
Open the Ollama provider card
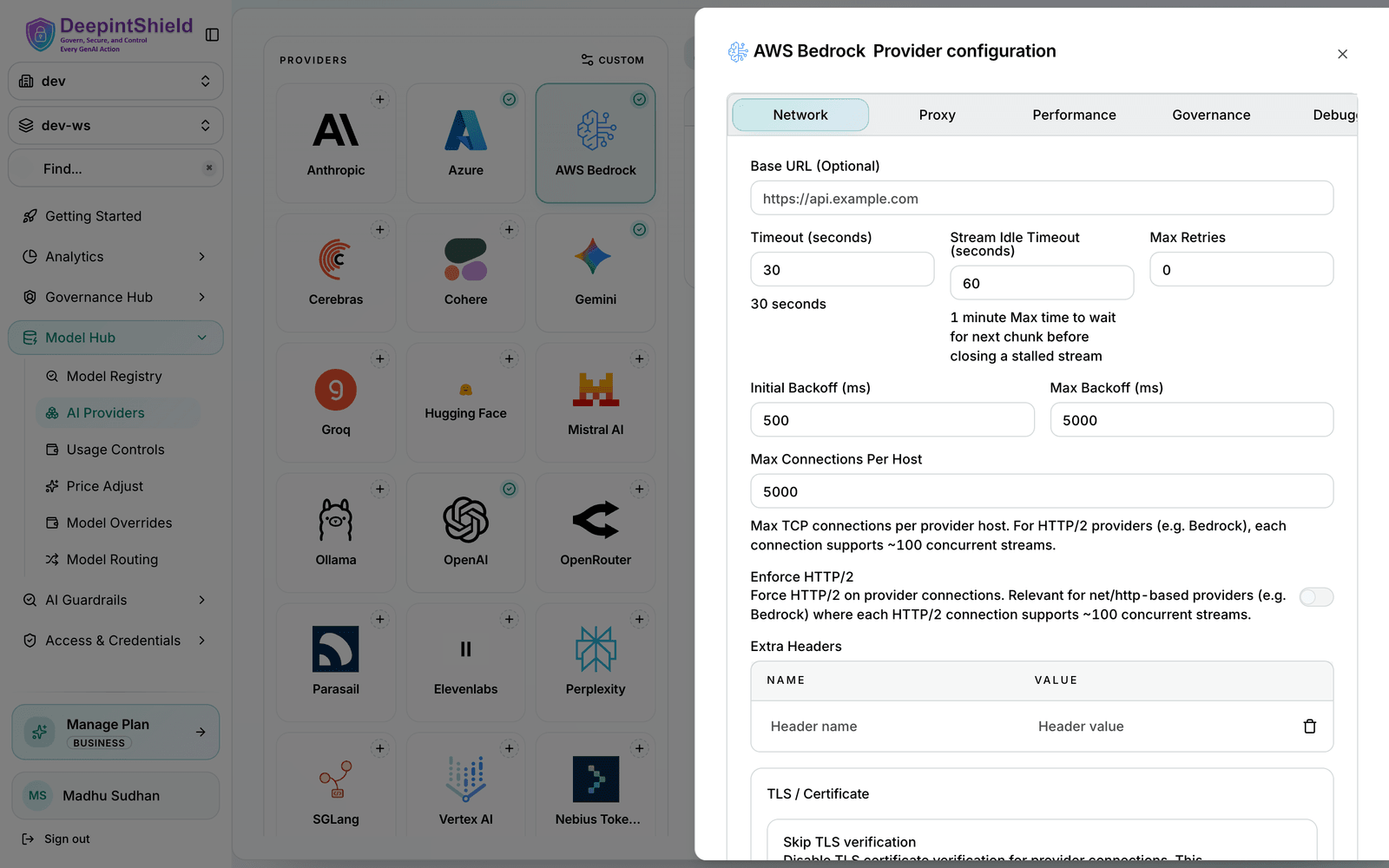[336, 533]
